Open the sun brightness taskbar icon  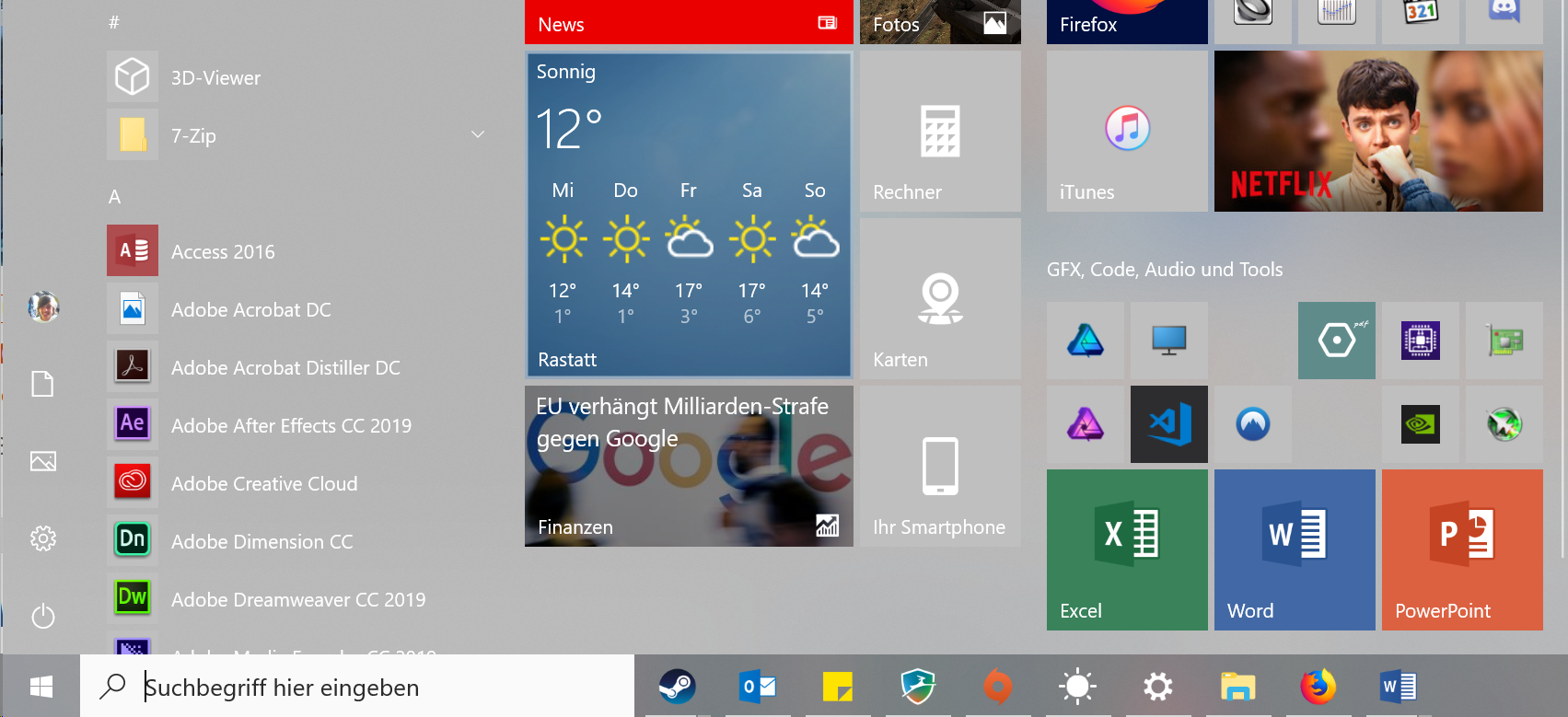coord(1078,687)
